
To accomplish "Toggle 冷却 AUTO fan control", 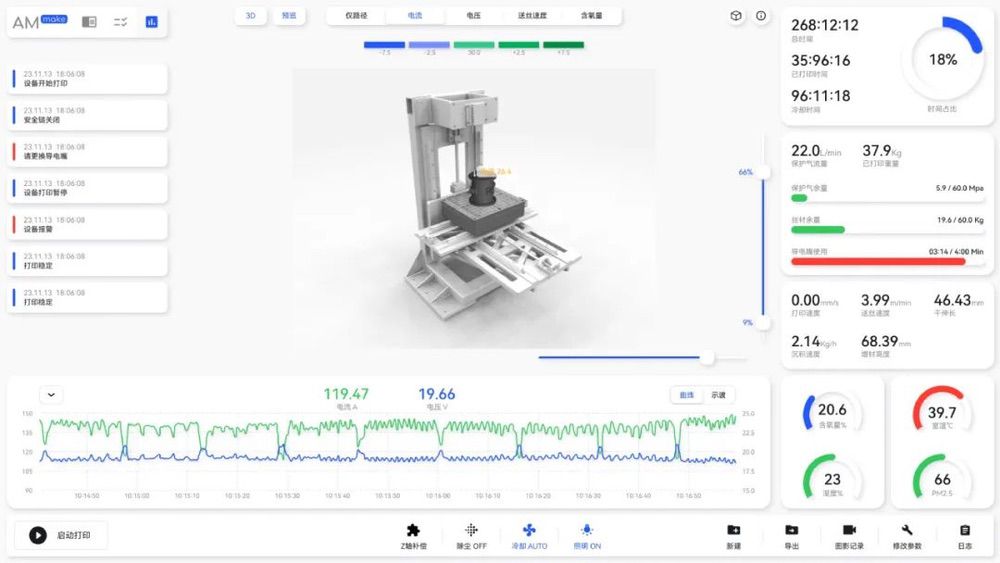I will click(x=529, y=536).
